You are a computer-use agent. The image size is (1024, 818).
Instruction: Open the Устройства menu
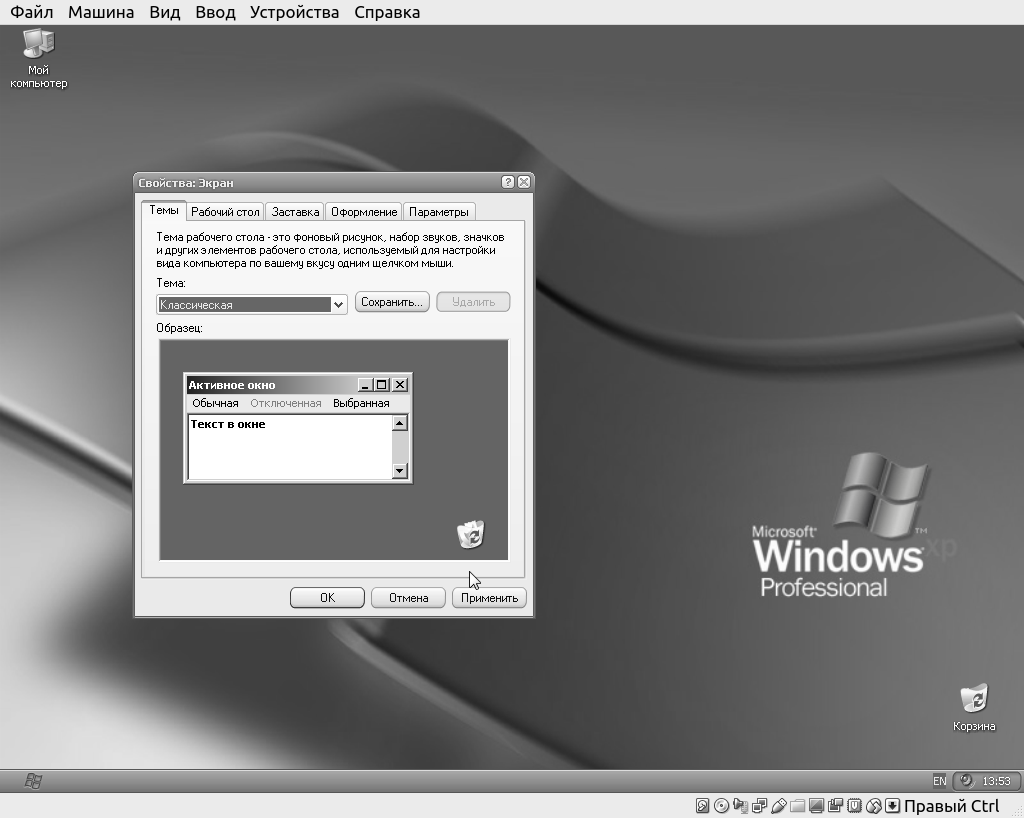(294, 12)
